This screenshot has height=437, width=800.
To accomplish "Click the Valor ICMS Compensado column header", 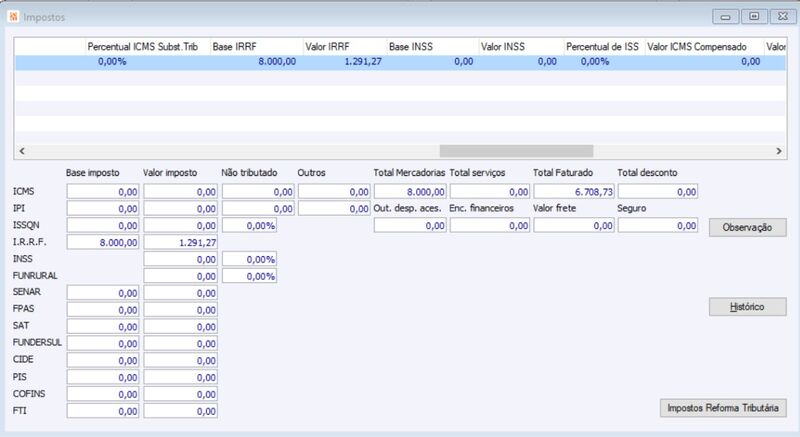I will tap(704, 46).
